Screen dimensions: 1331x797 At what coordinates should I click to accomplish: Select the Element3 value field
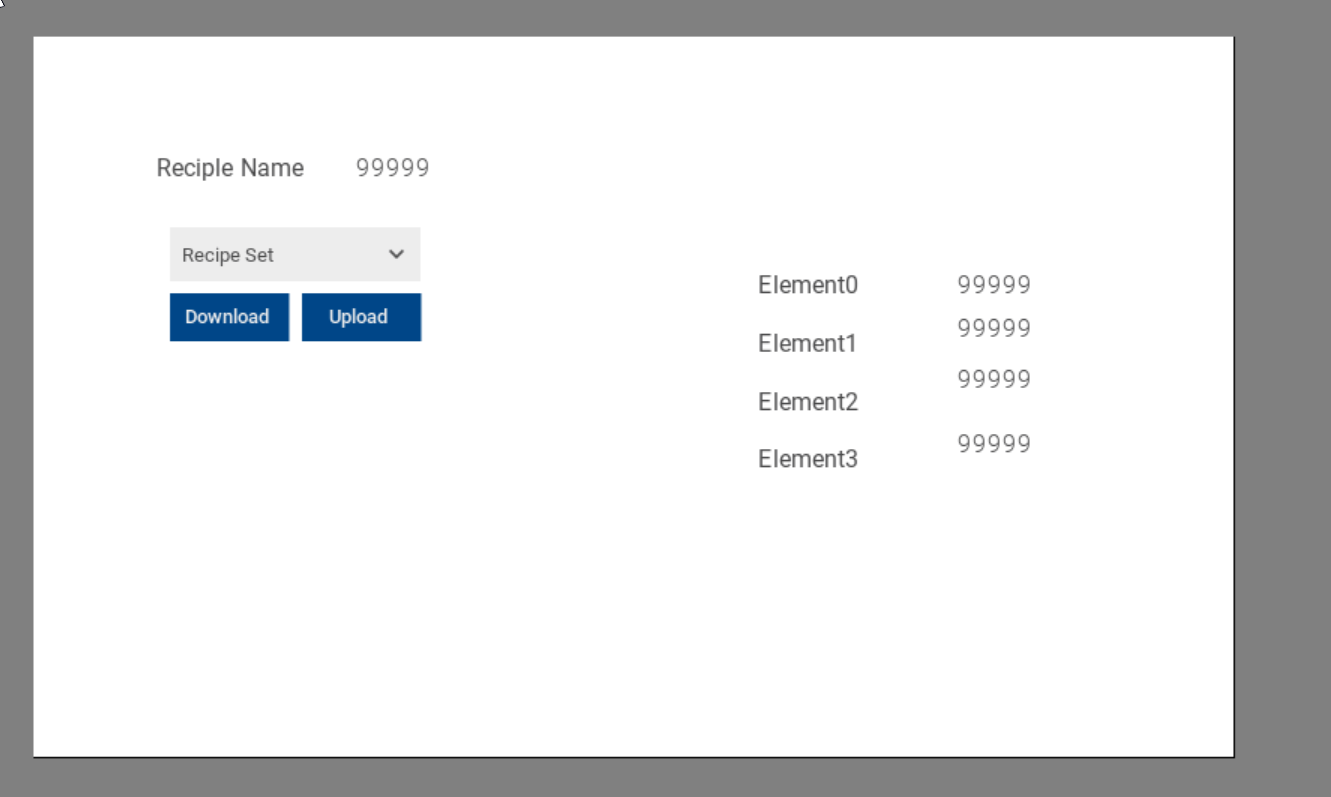[x=994, y=443]
